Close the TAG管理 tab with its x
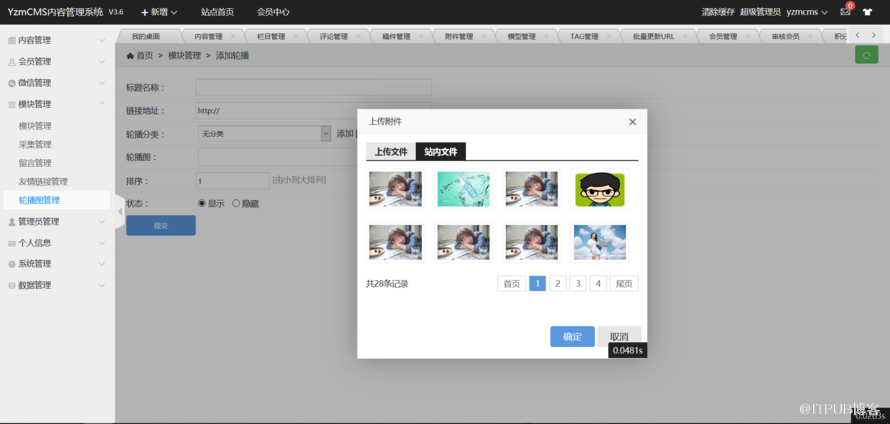 click(609, 36)
